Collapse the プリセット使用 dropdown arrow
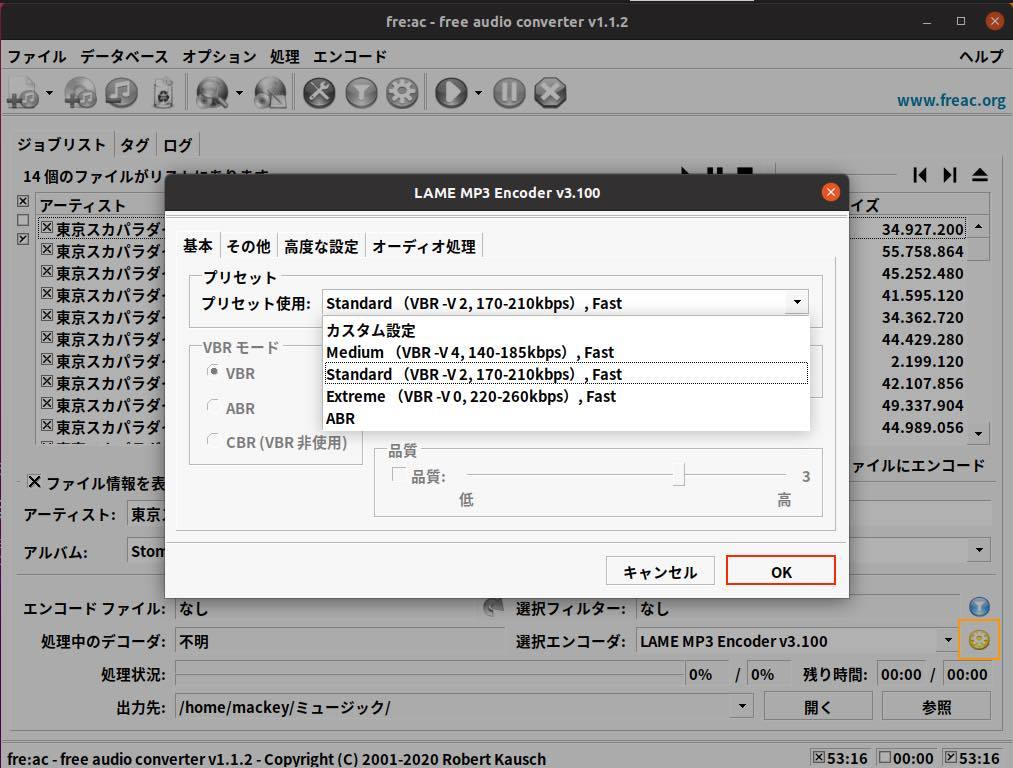The image size is (1013, 768). 797,302
